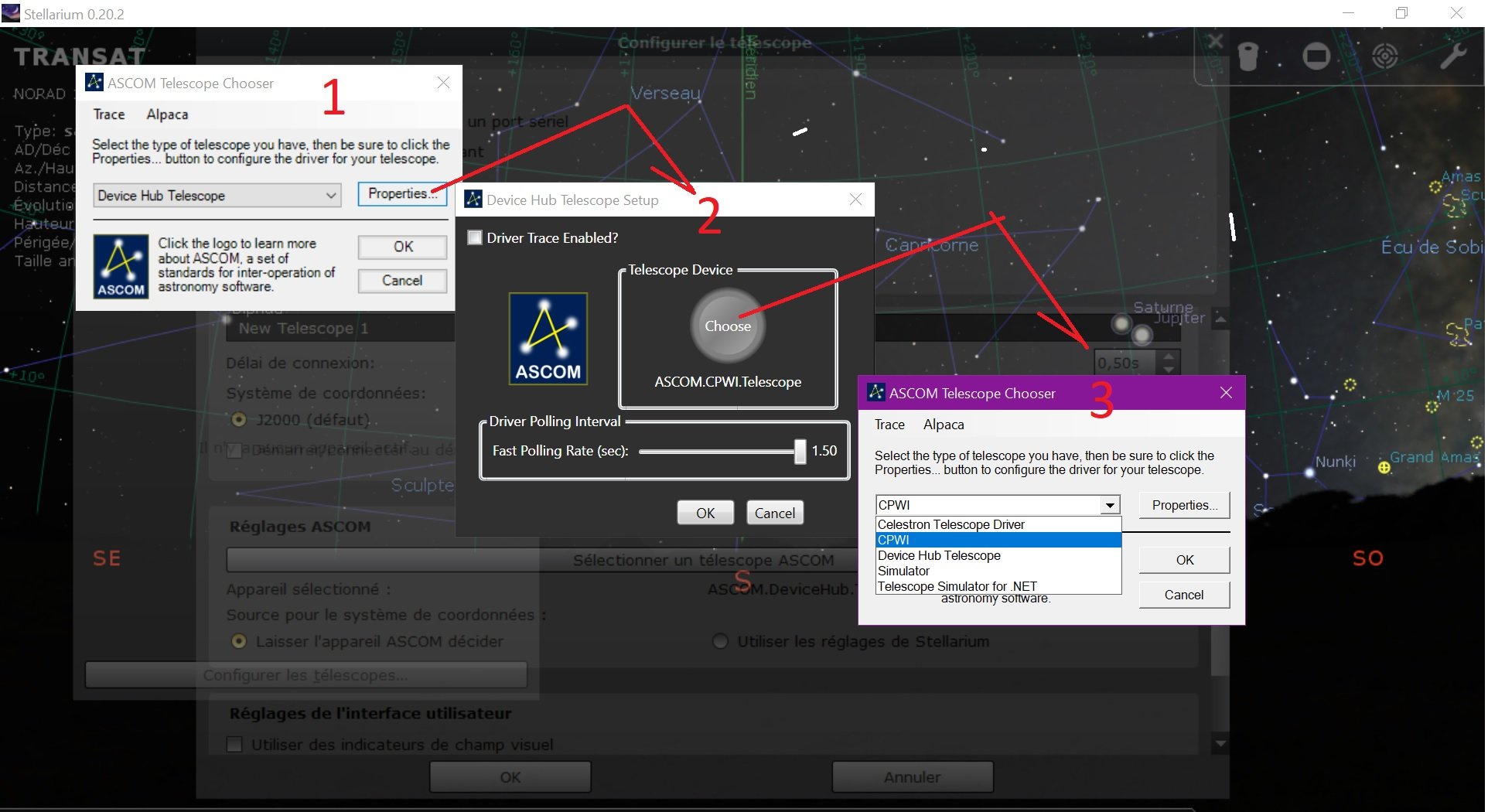Select the planet Saturne in the sky
This screenshot has width=1488, height=812.
pos(1121,323)
